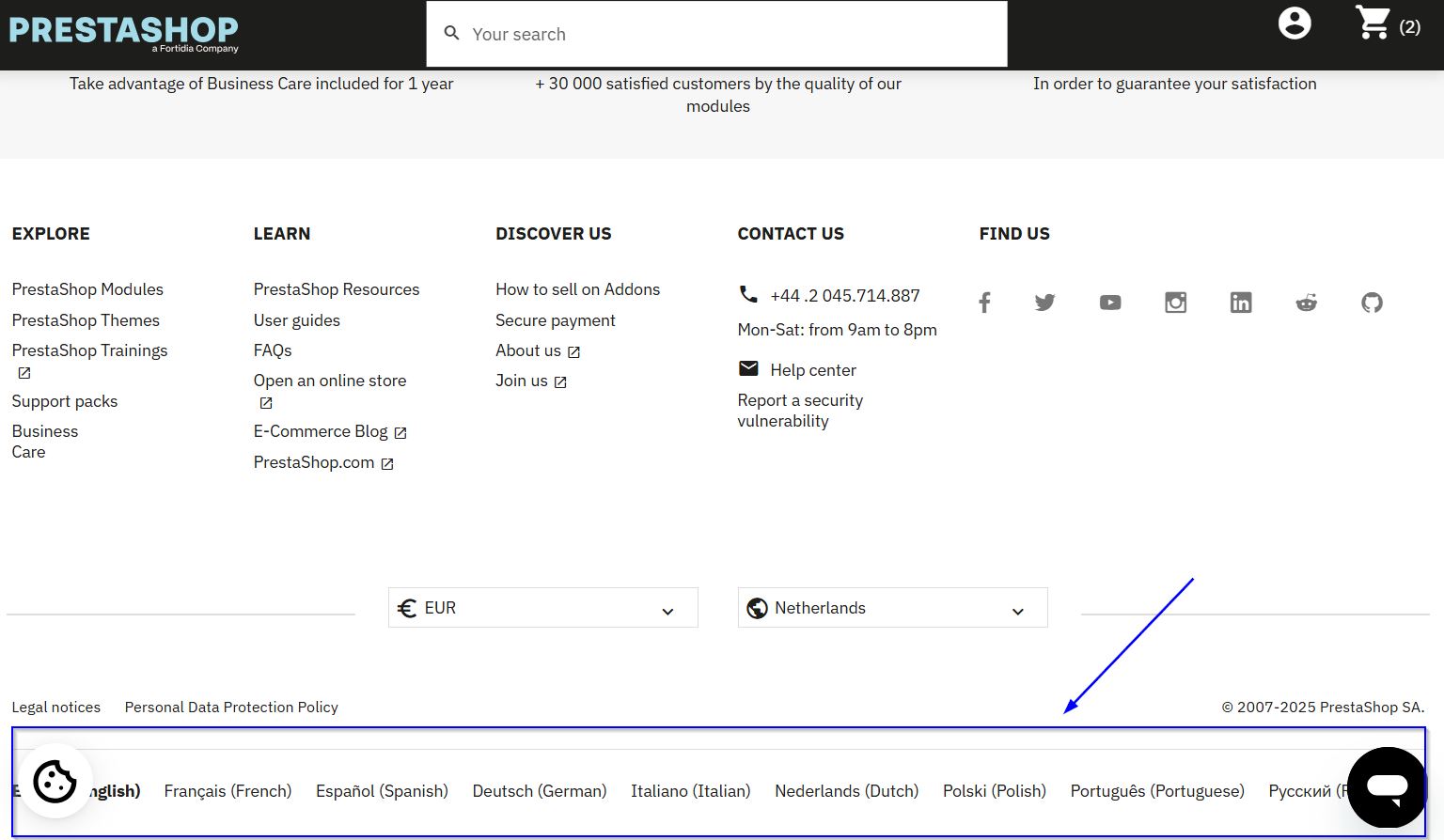The image size is (1444, 840).
Task: Visit the Twitter profile icon
Action: [1044, 303]
